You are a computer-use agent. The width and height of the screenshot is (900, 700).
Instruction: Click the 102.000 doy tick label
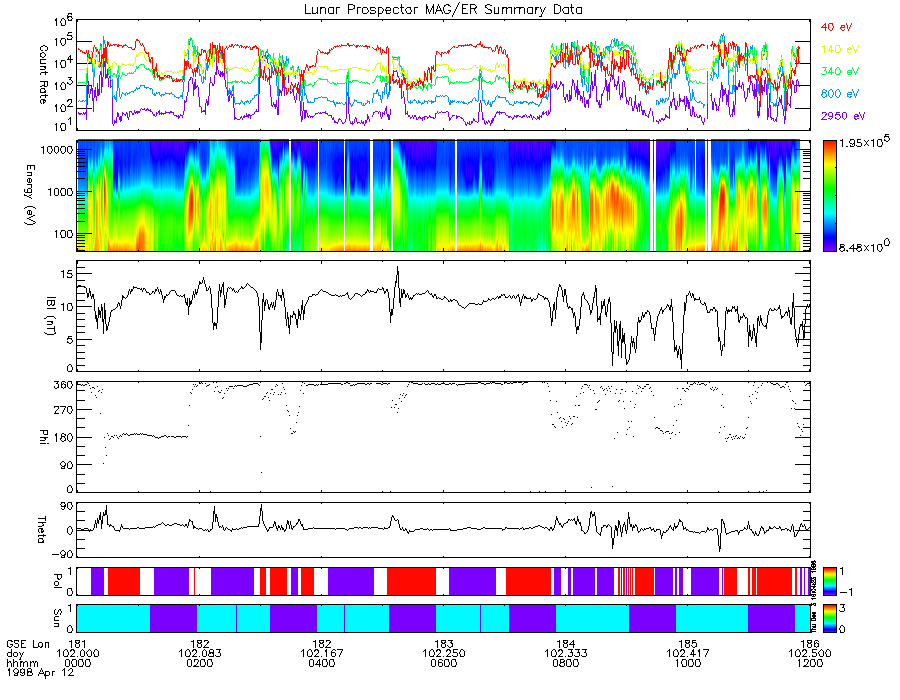click(x=77, y=654)
